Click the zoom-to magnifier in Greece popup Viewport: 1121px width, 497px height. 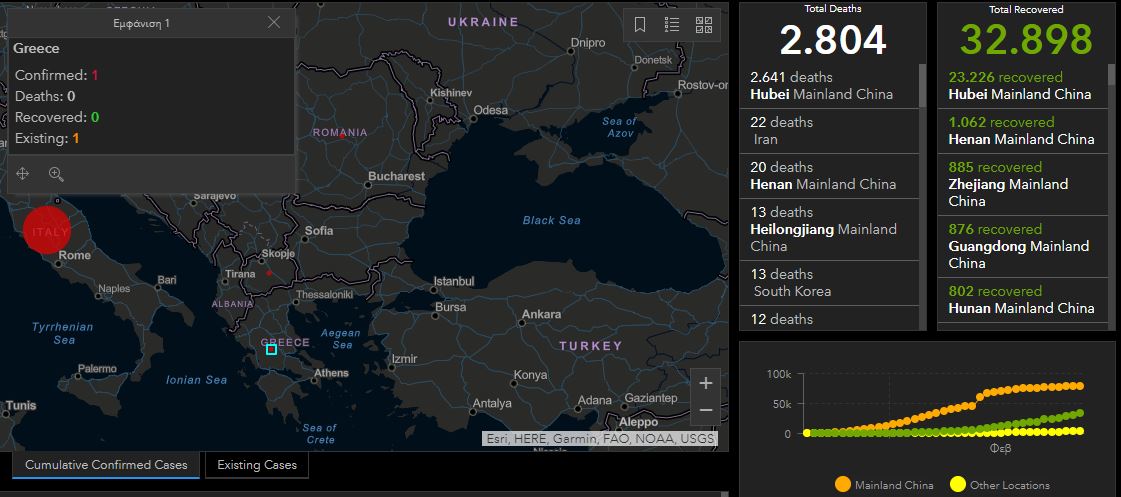(x=56, y=174)
